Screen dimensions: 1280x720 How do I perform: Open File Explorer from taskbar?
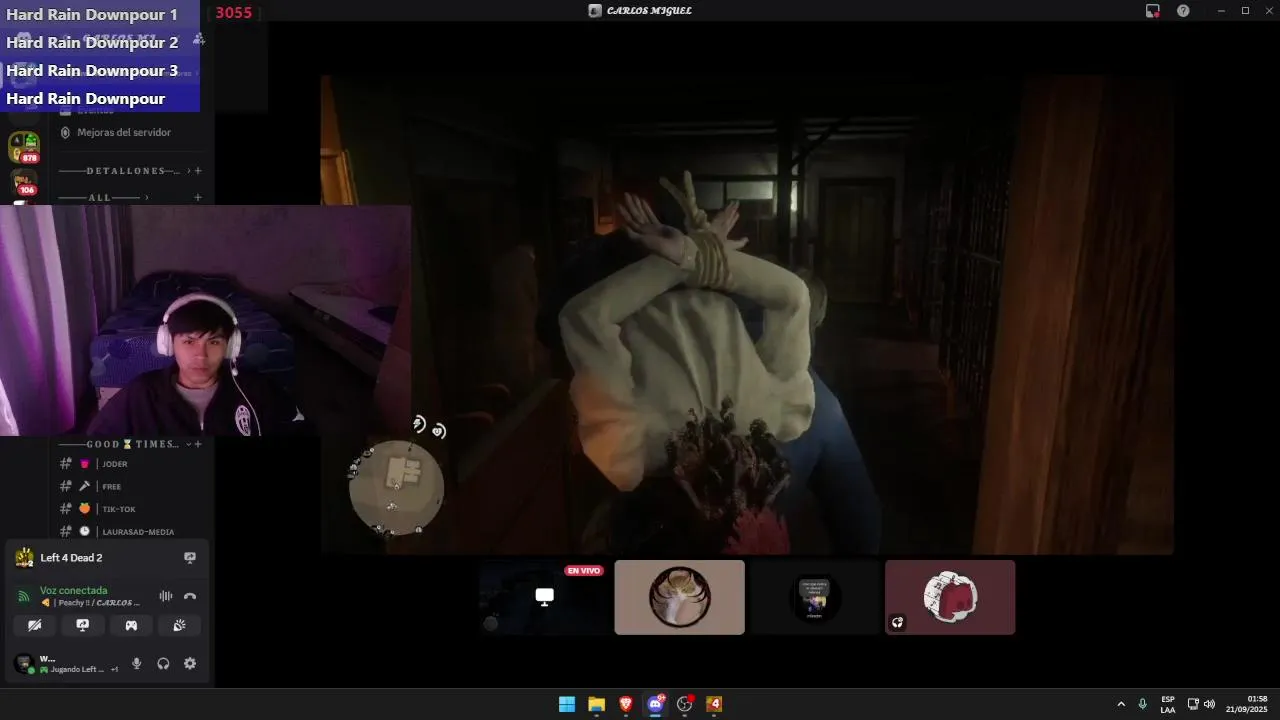pyautogui.click(x=596, y=704)
